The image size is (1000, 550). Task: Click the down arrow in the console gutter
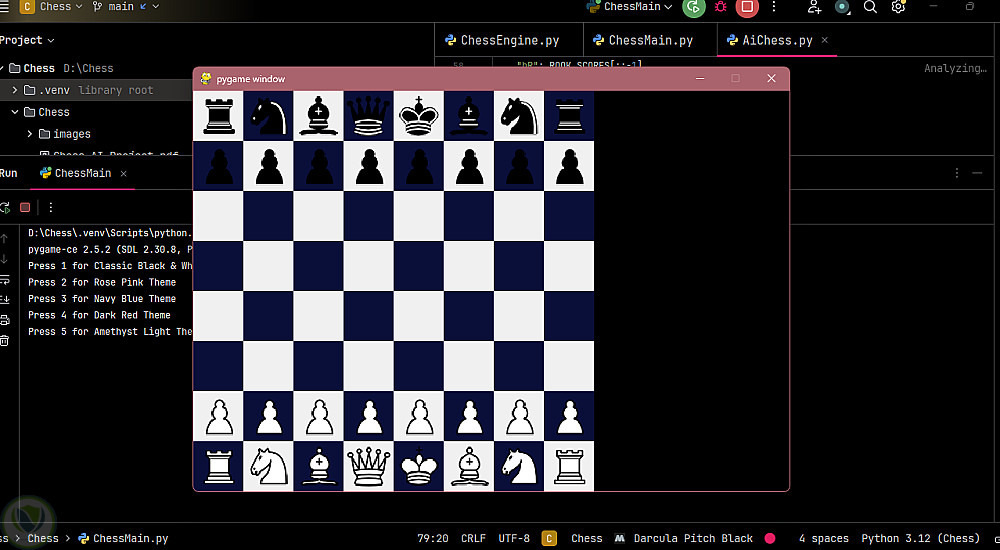pyautogui.click(x=4, y=258)
